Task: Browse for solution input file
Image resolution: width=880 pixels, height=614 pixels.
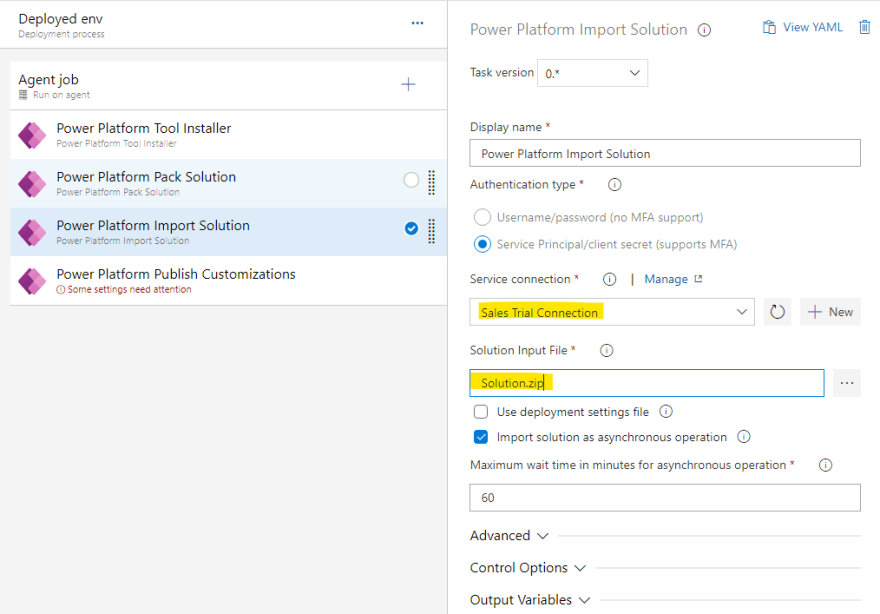Action: click(x=847, y=383)
